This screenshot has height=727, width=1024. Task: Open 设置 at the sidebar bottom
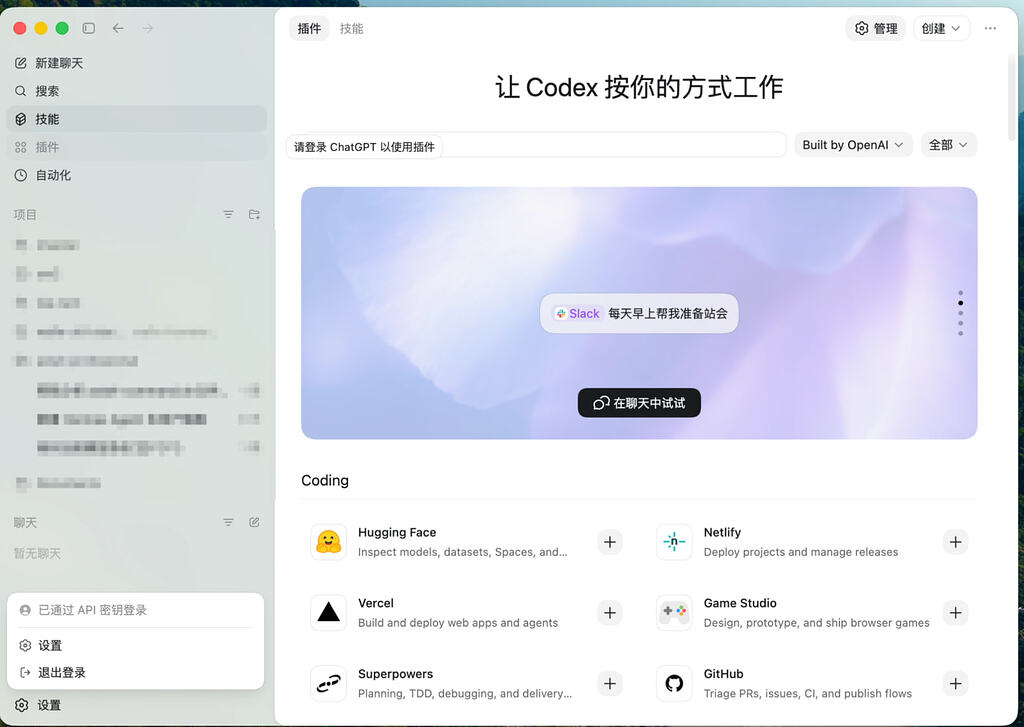tap(136, 705)
